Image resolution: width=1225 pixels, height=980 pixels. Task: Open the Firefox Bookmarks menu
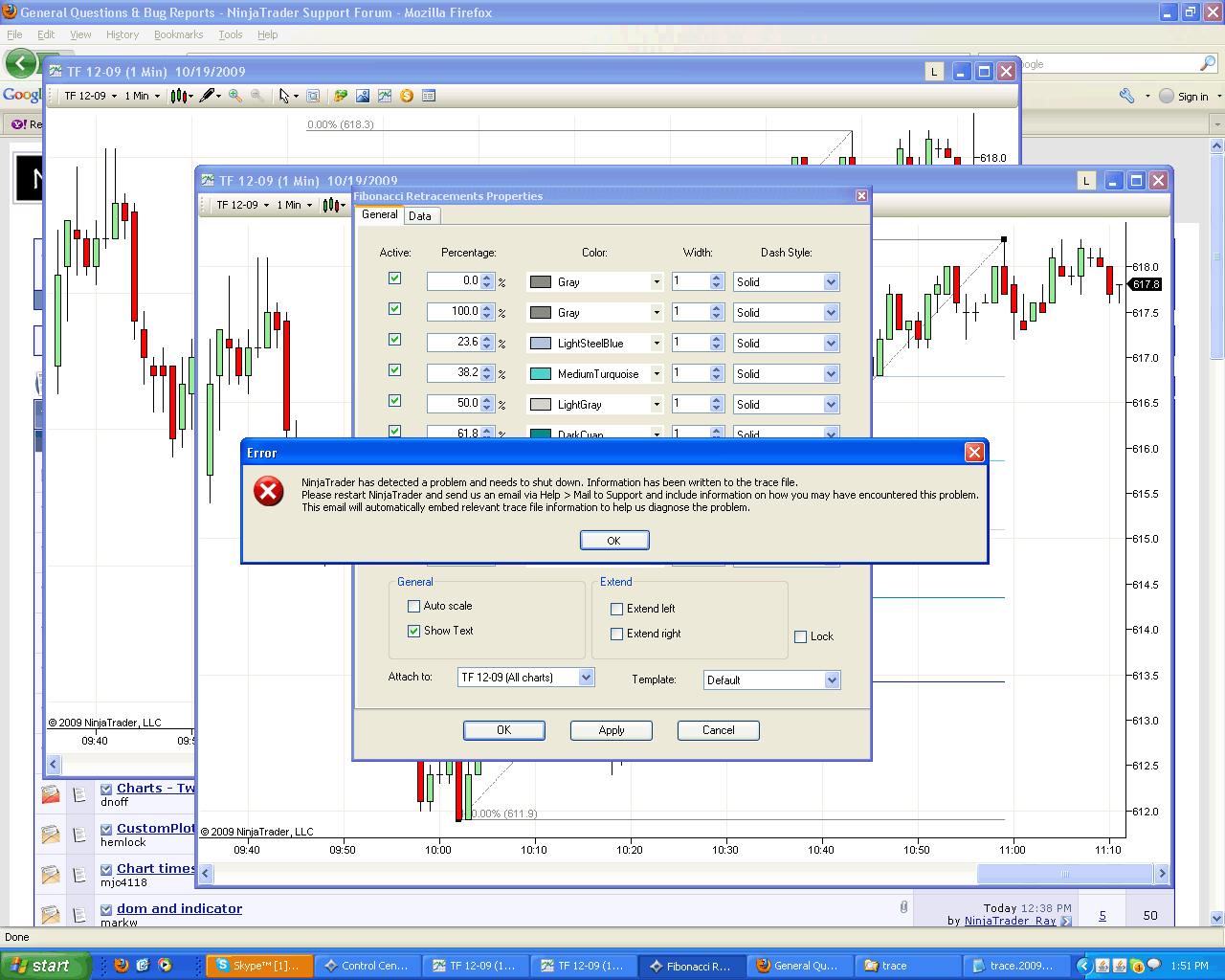coord(179,34)
